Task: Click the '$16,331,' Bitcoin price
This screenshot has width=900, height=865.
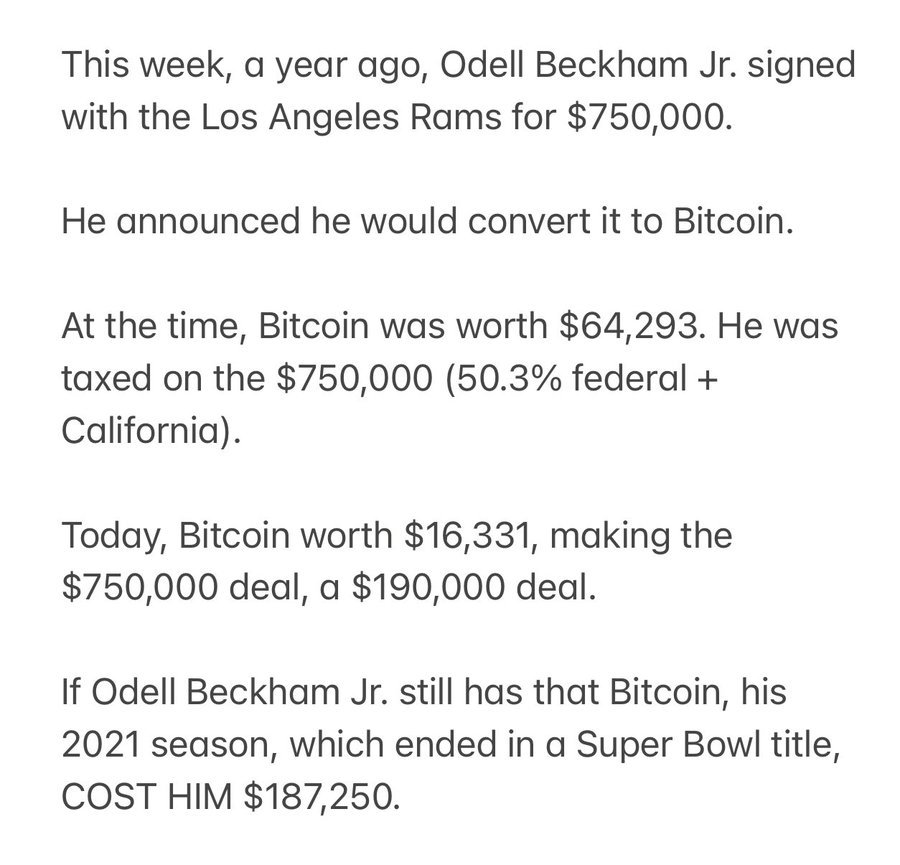Action: pyautogui.click(x=471, y=537)
